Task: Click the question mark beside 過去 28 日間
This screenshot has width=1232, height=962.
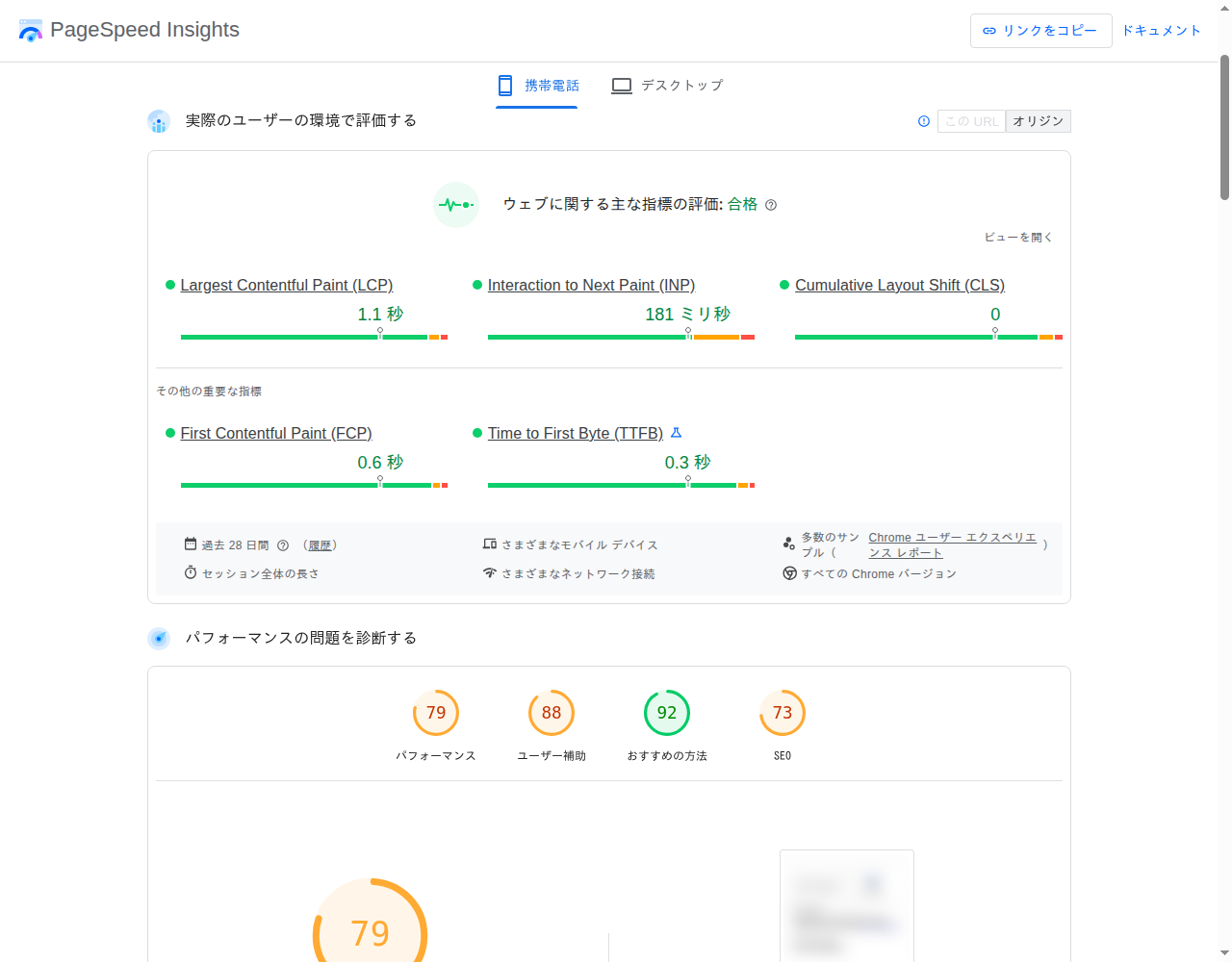Action: 282,544
